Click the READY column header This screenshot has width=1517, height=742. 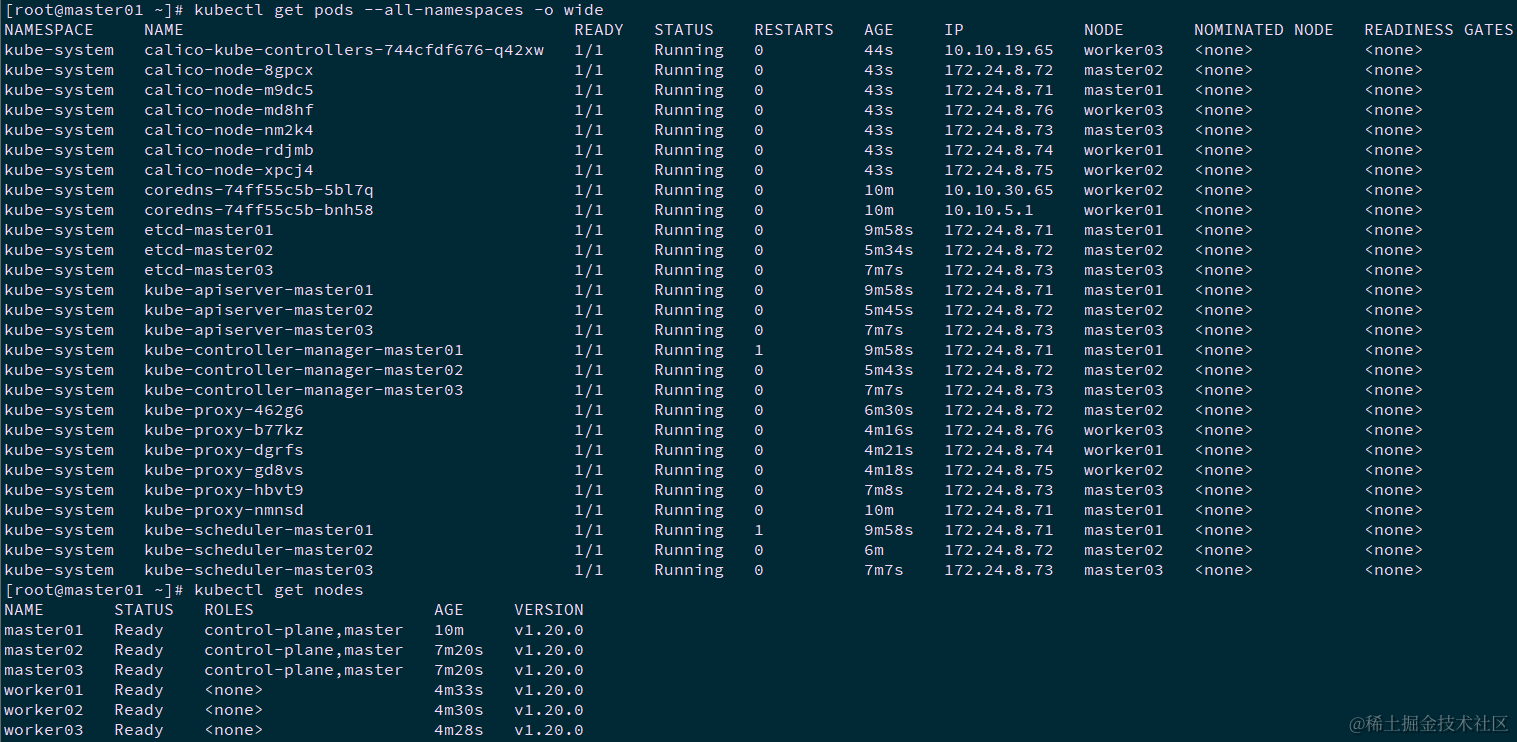599,30
